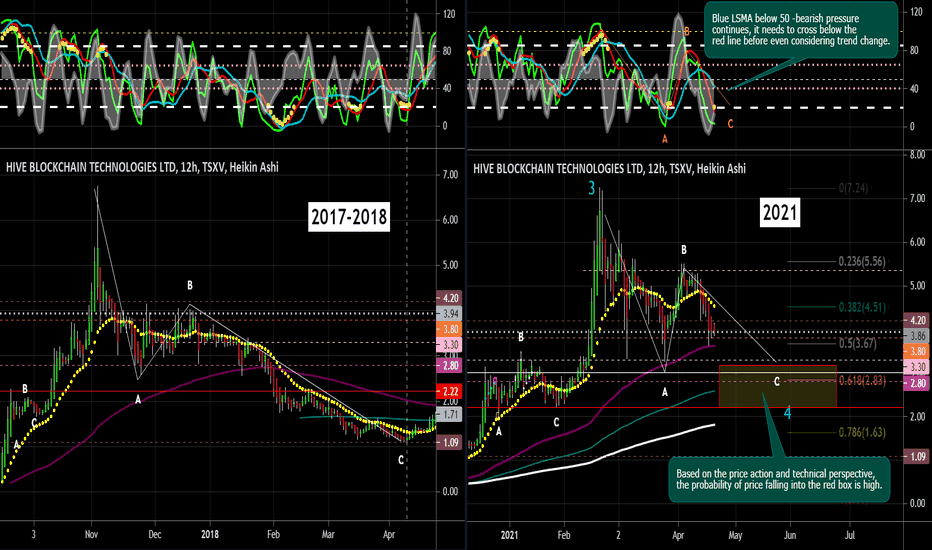Click the Jun date on the time axis
932x550 pixels.
point(790,535)
